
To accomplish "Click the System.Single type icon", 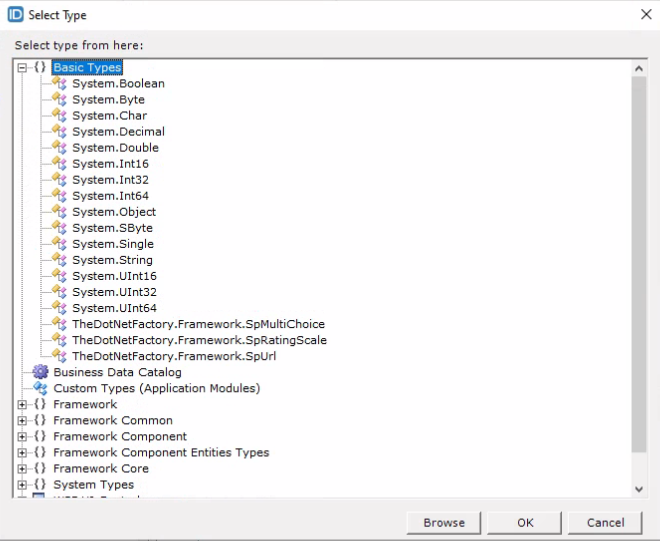I will 59,243.
